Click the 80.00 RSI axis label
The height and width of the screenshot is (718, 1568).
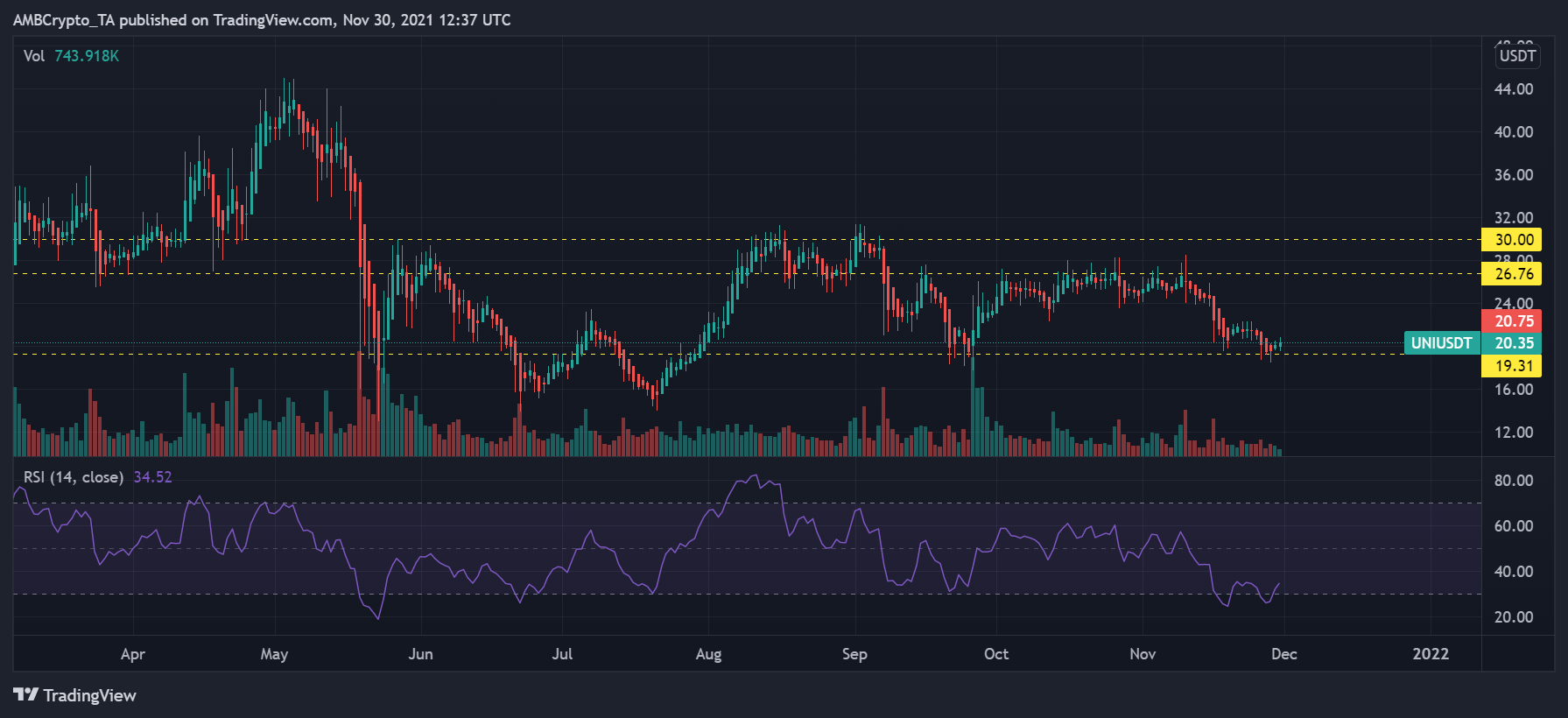[1513, 481]
